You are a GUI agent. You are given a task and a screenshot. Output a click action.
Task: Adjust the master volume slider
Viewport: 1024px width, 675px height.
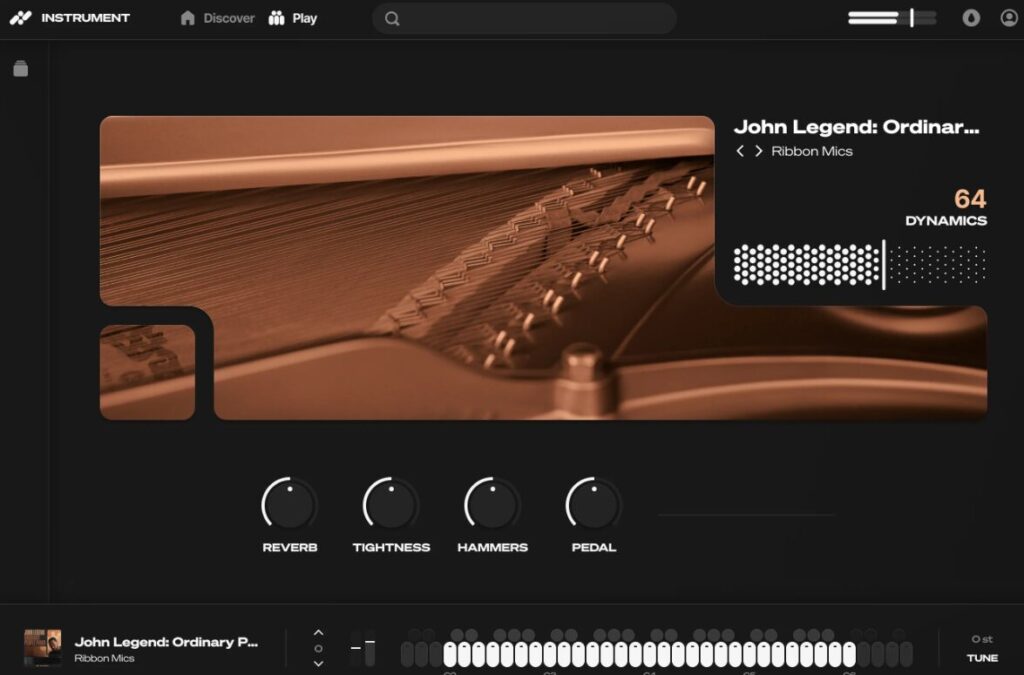click(892, 18)
